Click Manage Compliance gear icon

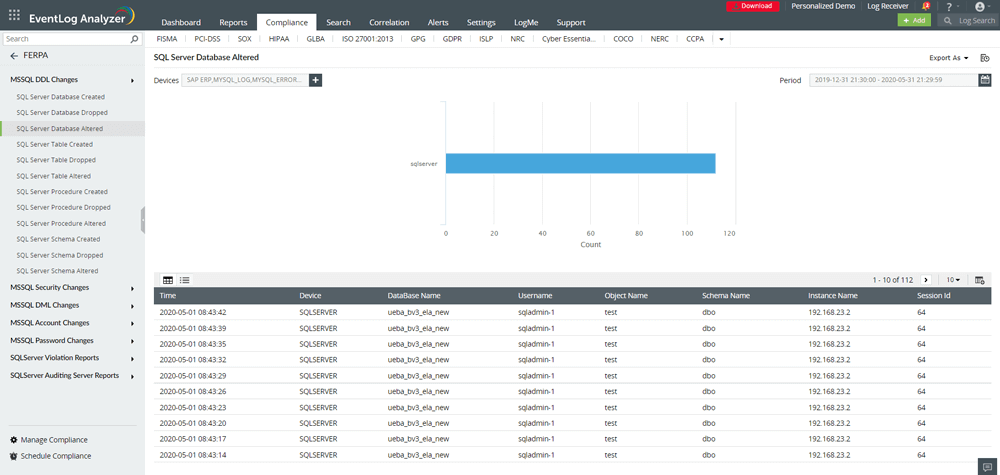click(14, 440)
